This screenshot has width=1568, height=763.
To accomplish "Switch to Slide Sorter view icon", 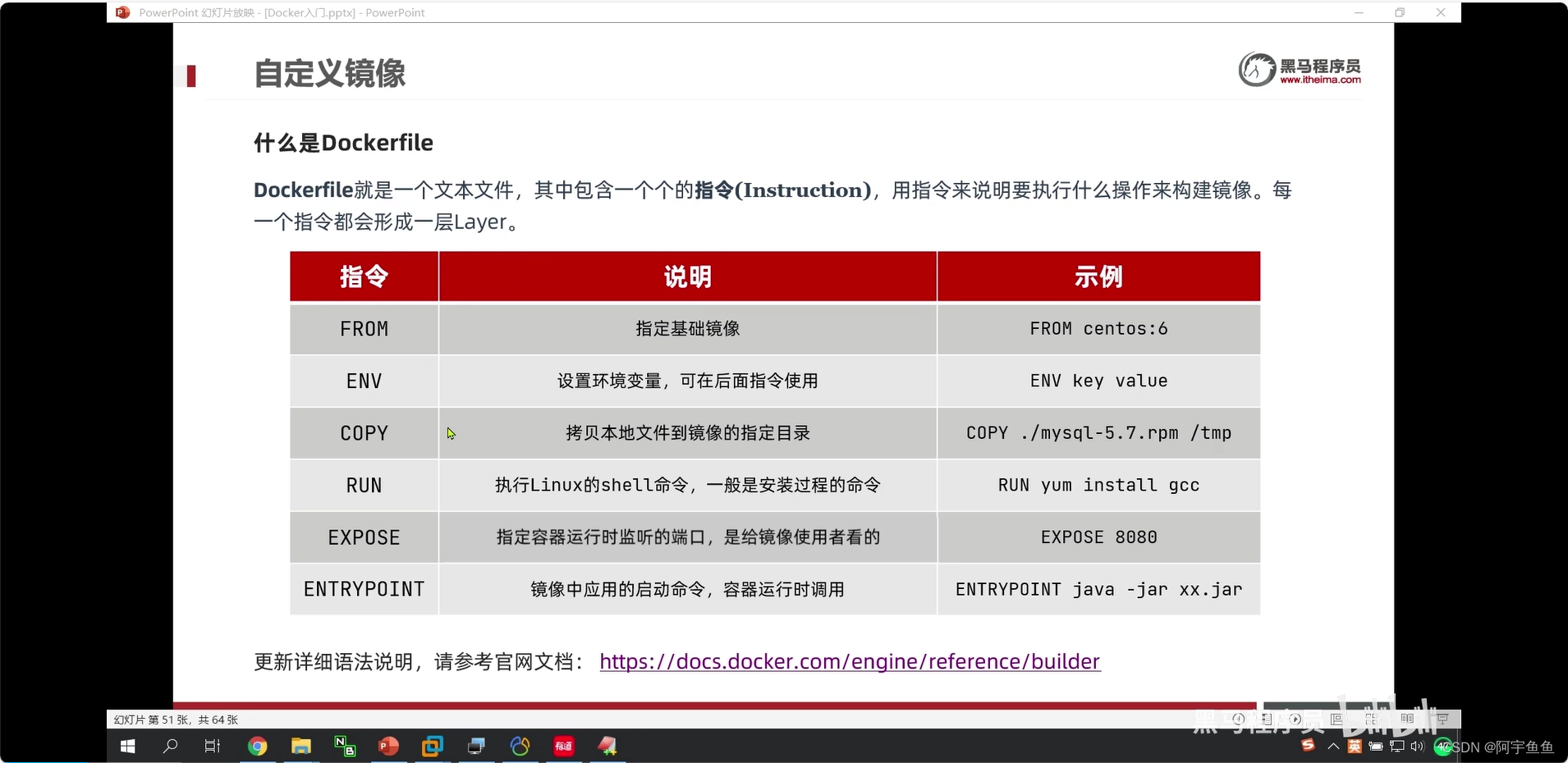I will pyautogui.click(x=1372, y=719).
